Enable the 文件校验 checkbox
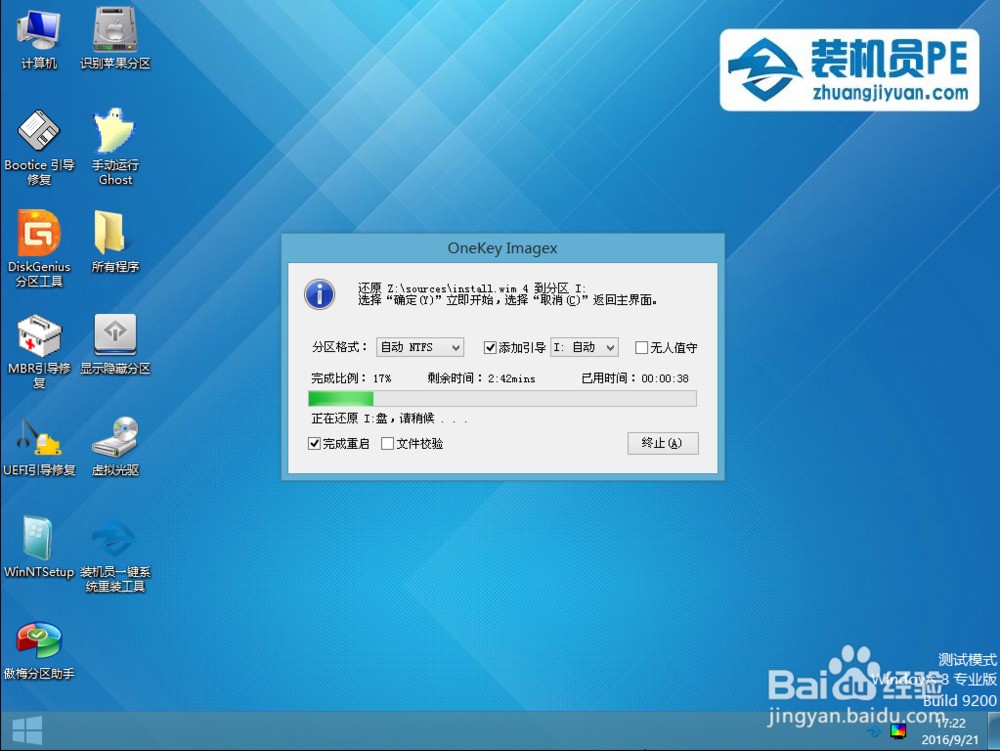 (x=387, y=444)
